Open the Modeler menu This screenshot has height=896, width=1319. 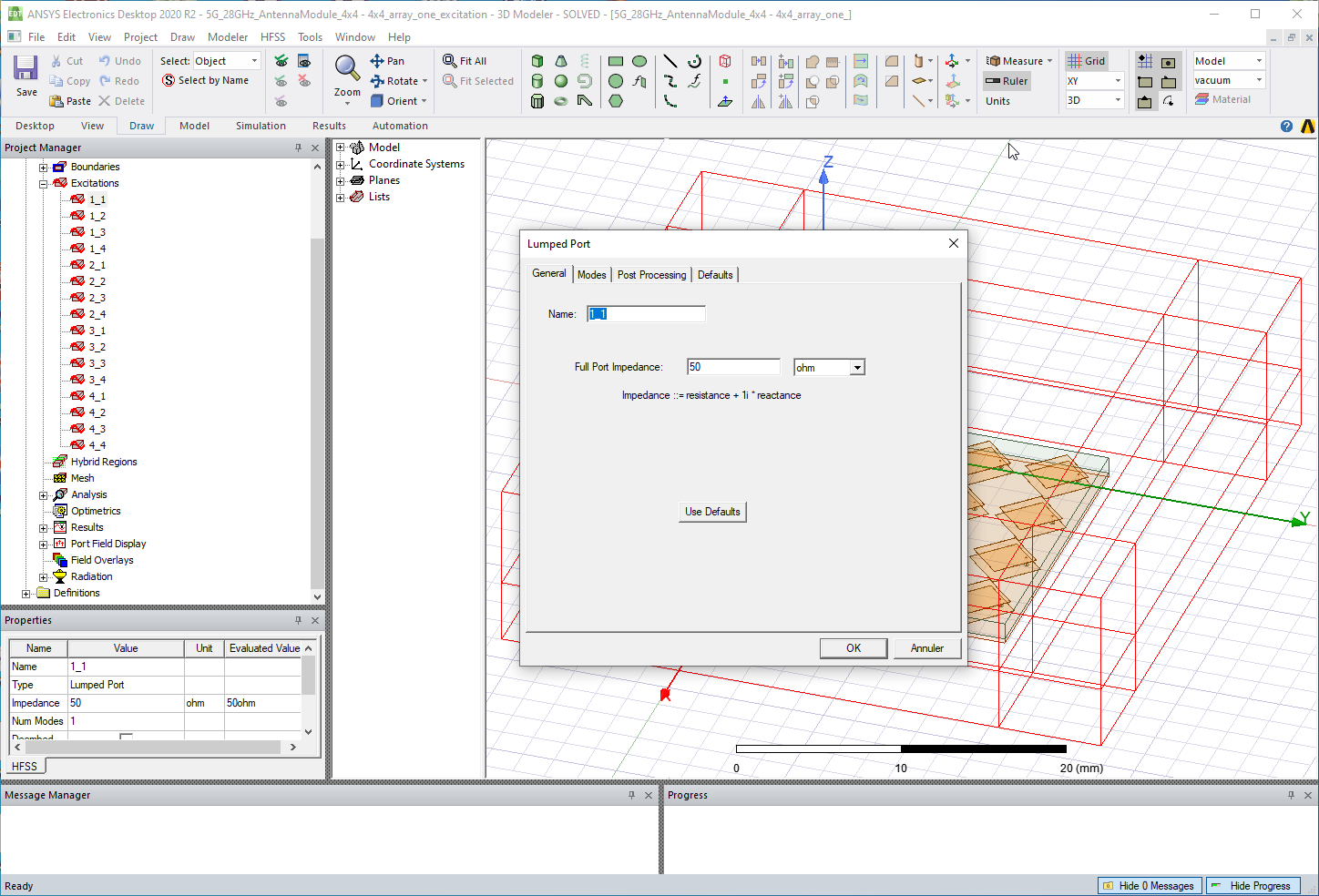tap(228, 37)
